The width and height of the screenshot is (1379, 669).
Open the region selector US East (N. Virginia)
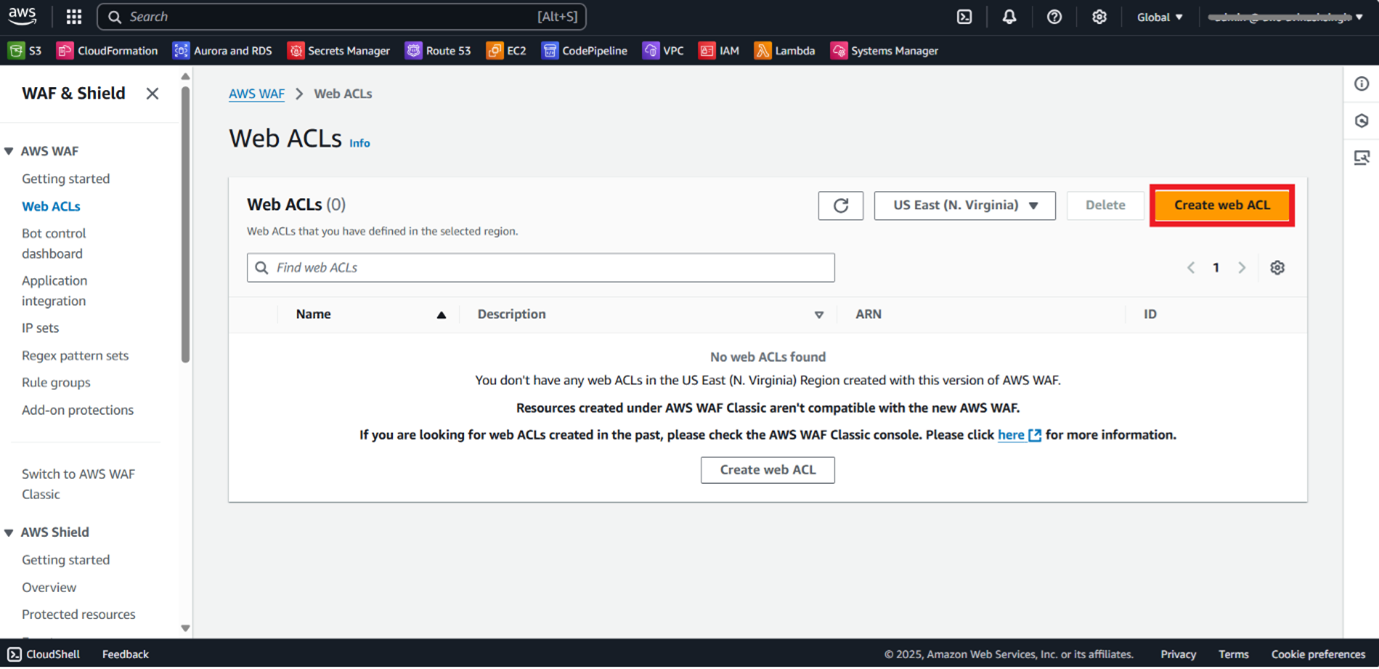[x=965, y=205]
